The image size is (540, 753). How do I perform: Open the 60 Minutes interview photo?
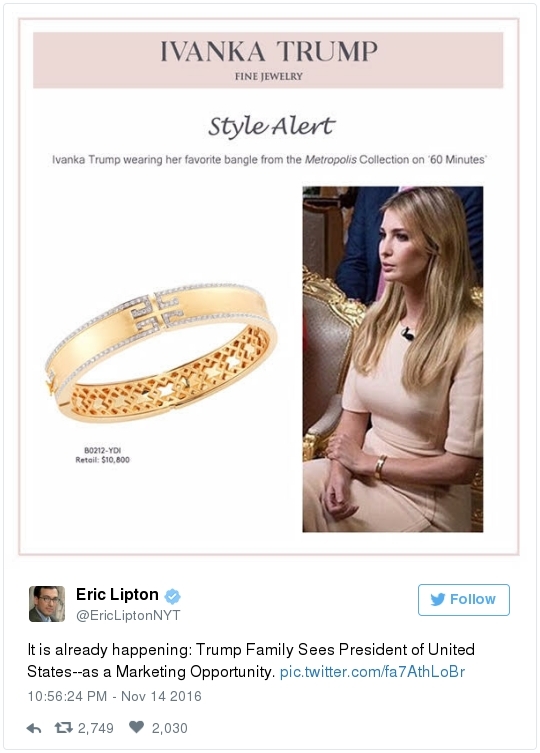[x=393, y=359]
